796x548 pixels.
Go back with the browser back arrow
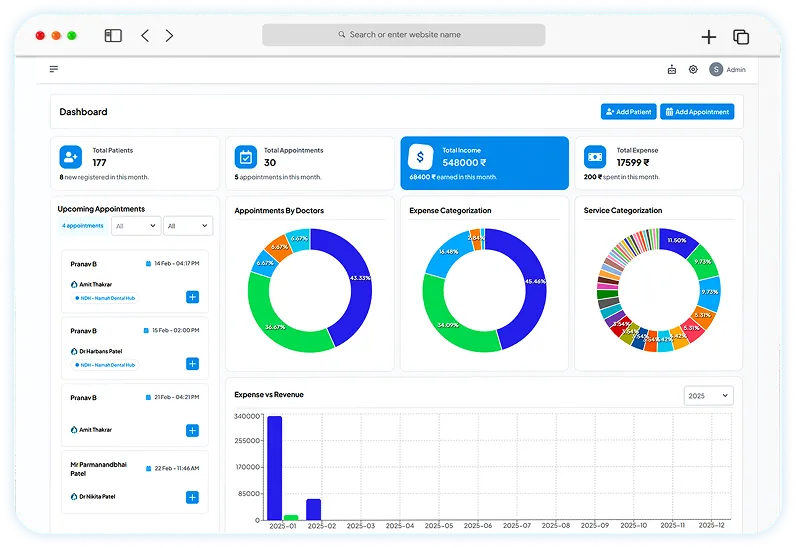tap(145, 36)
